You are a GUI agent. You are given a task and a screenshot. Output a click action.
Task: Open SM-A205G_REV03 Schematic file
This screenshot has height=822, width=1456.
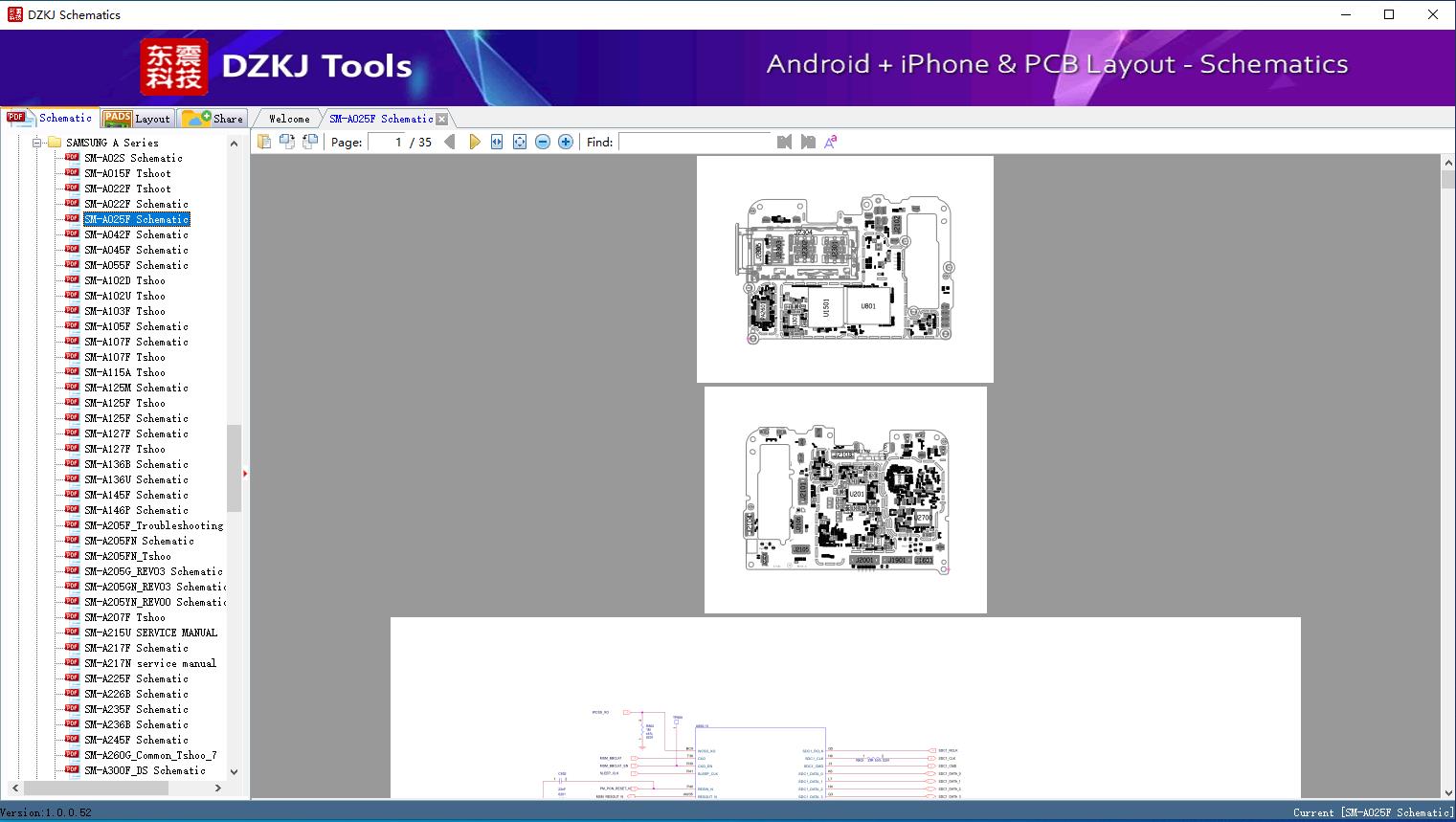pyautogui.click(x=153, y=571)
